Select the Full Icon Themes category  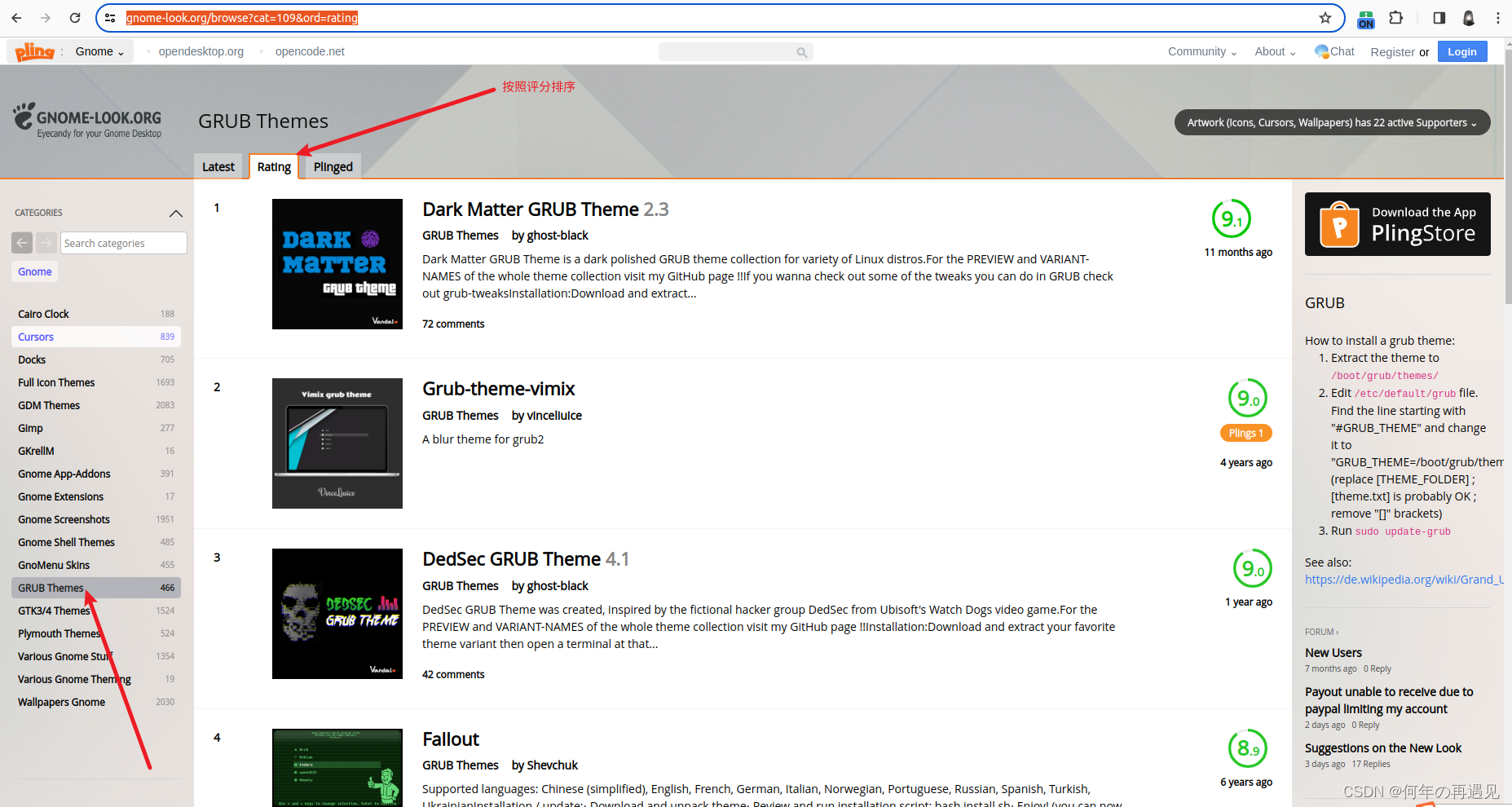click(x=96, y=382)
